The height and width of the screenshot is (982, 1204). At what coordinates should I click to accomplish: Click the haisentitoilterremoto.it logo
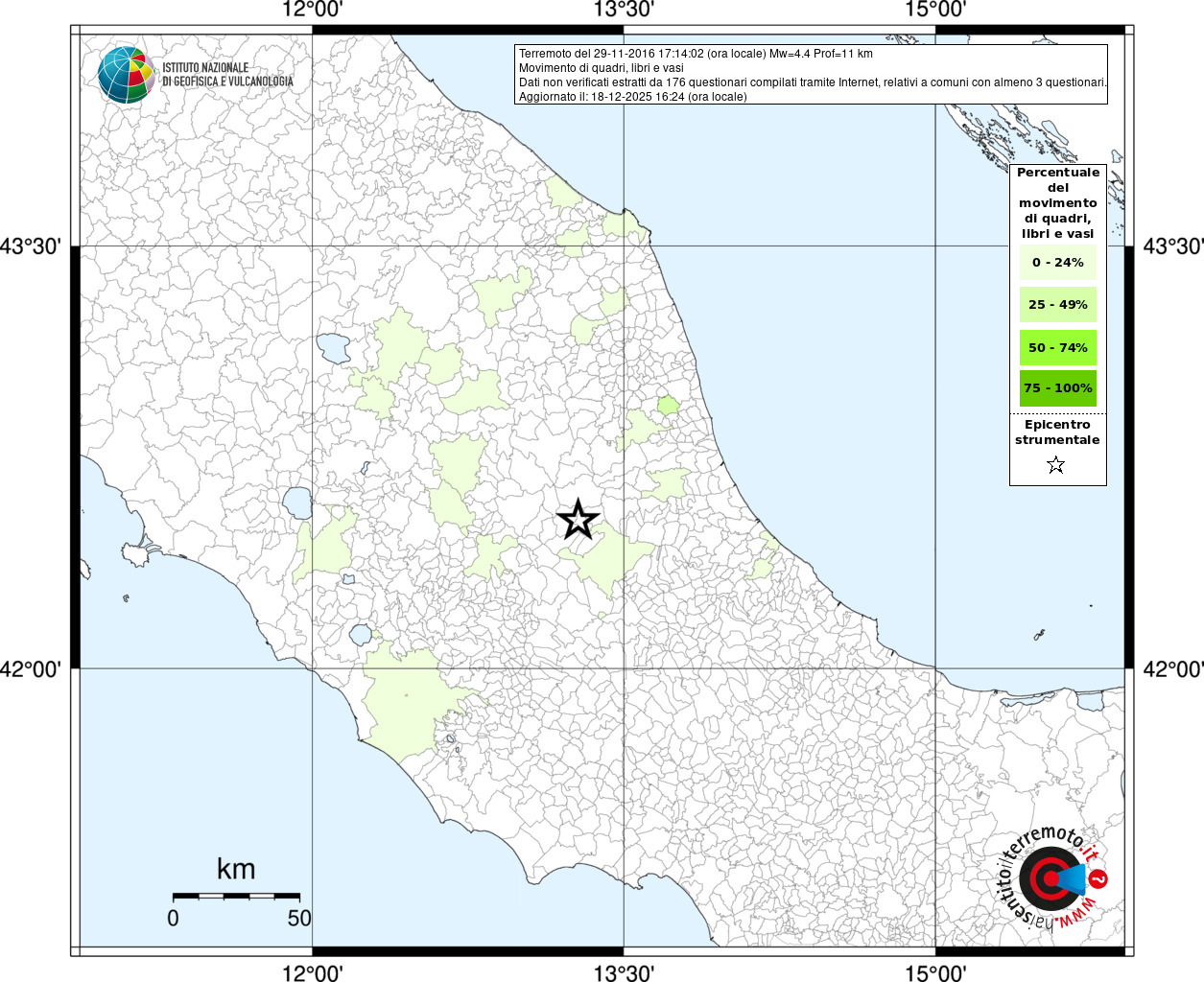click(1051, 877)
